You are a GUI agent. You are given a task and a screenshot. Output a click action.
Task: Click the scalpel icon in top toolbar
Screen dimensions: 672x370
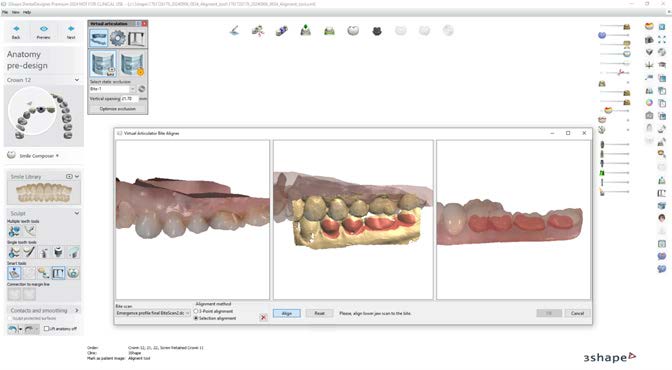[x=234, y=30]
